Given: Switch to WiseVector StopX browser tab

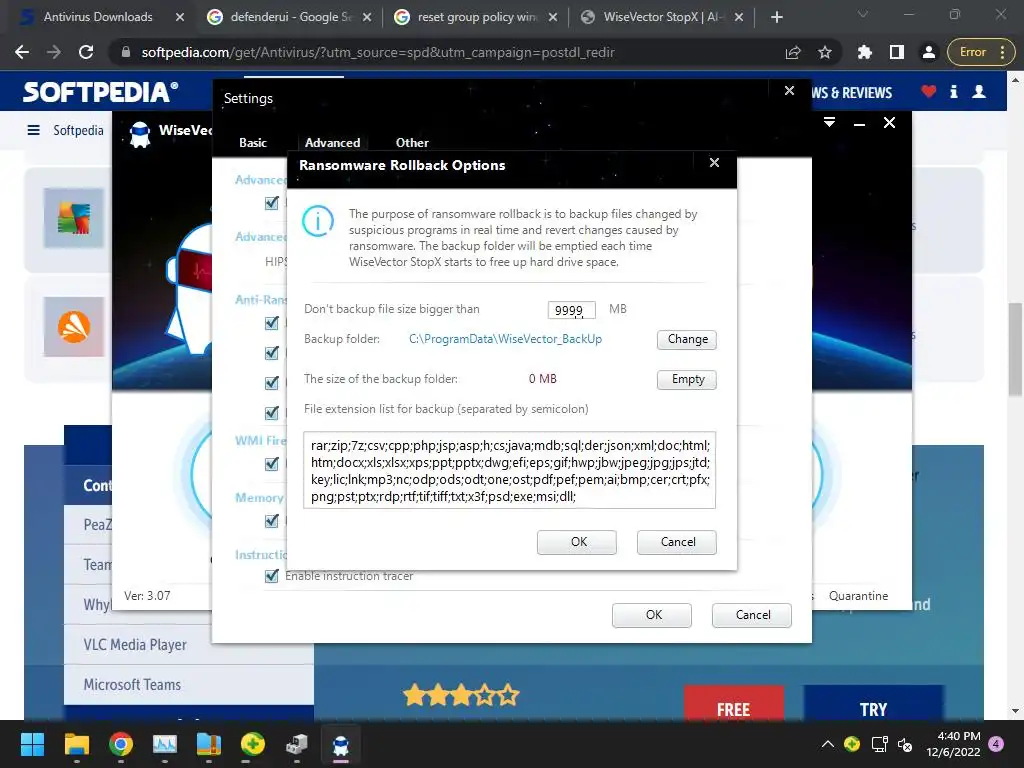Looking at the screenshot, I should point(663,17).
